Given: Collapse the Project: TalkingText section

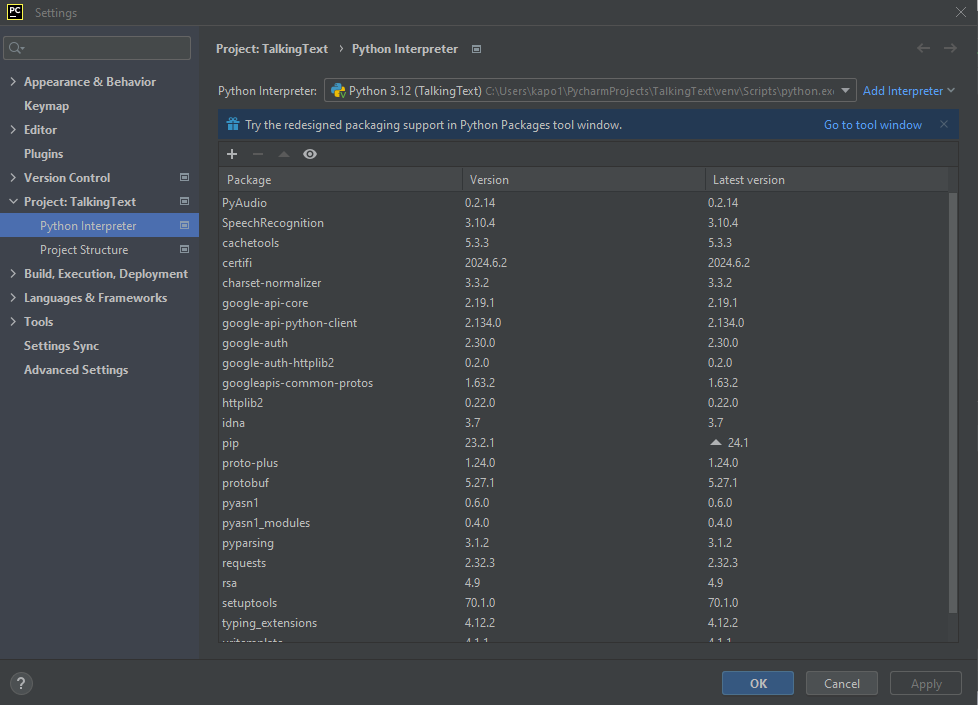Looking at the screenshot, I should pos(13,201).
